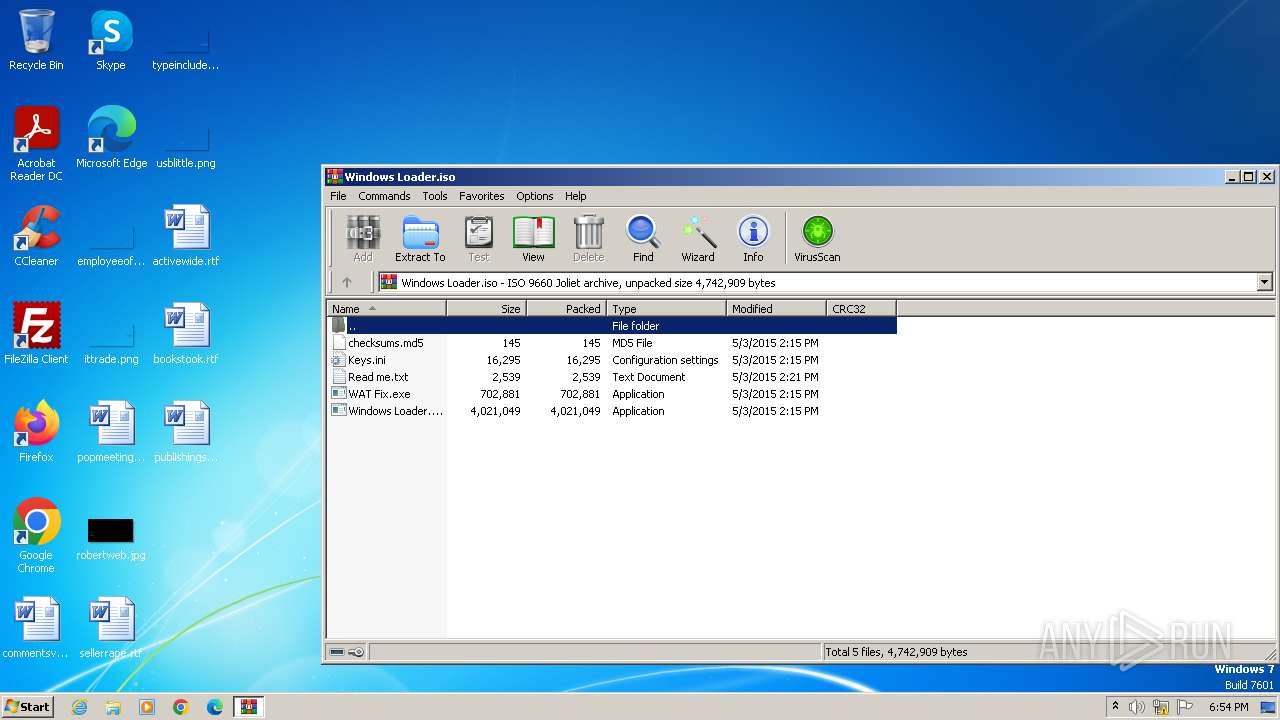Image resolution: width=1280 pixels, height=720 pixels.
Task: Click the Test archive toolbar icon
Action: [x=479, y=239]
